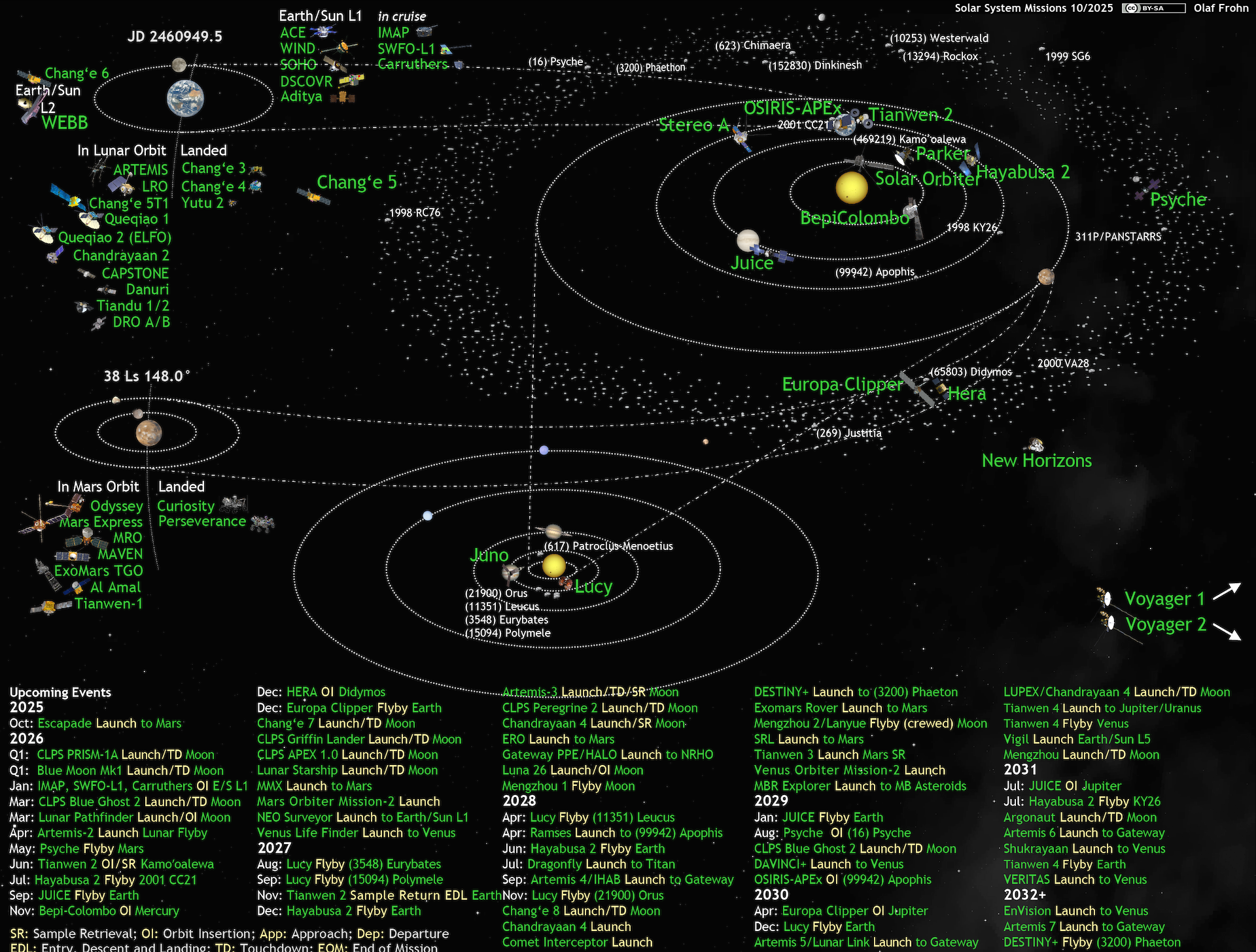Click the Escapade Launch to Mars event
1256x952 pixels.
coord(109,723)
